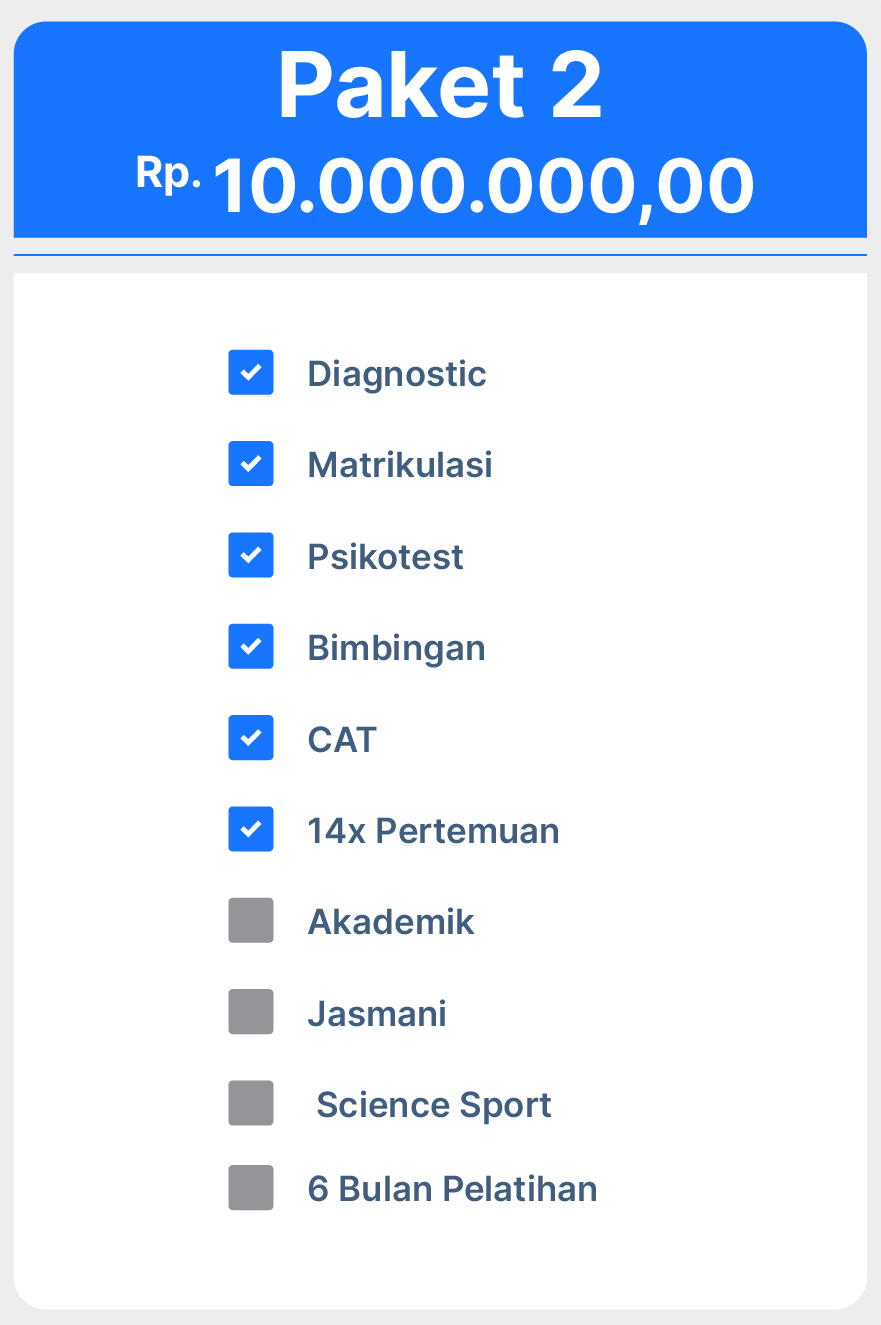The width and height of the screenshot is (881, 1325).
Task: Select the Matrikulasi label
Action: click(x=400, y=465)
